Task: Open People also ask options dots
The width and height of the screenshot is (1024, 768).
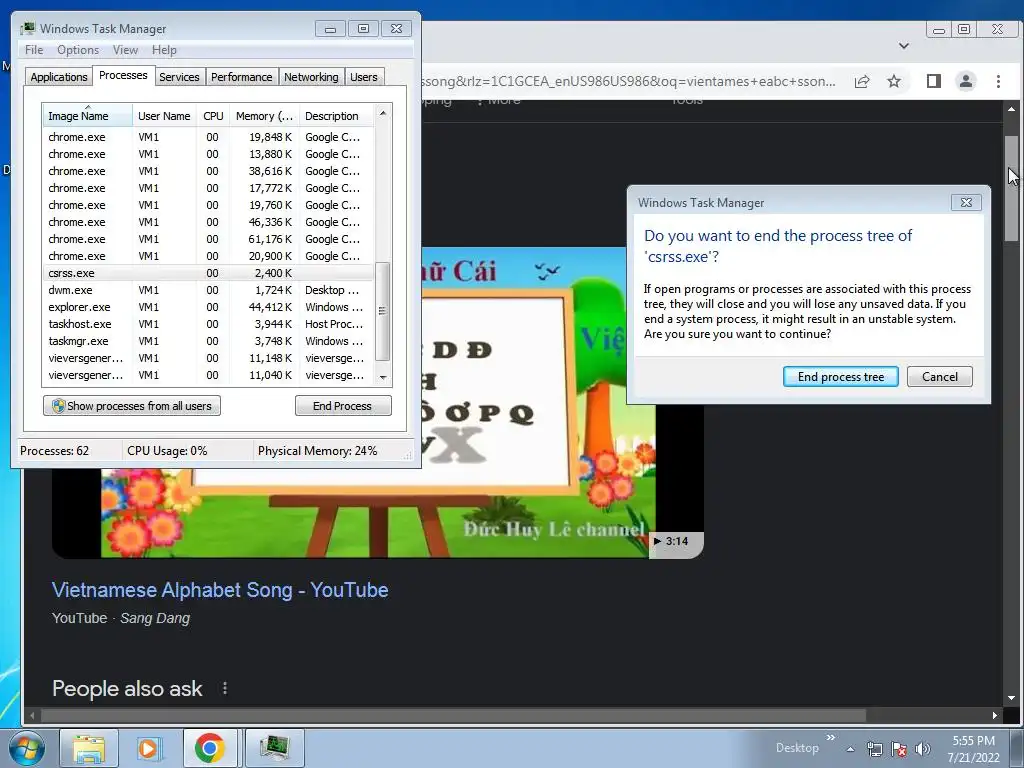Action: click(225, 688)
